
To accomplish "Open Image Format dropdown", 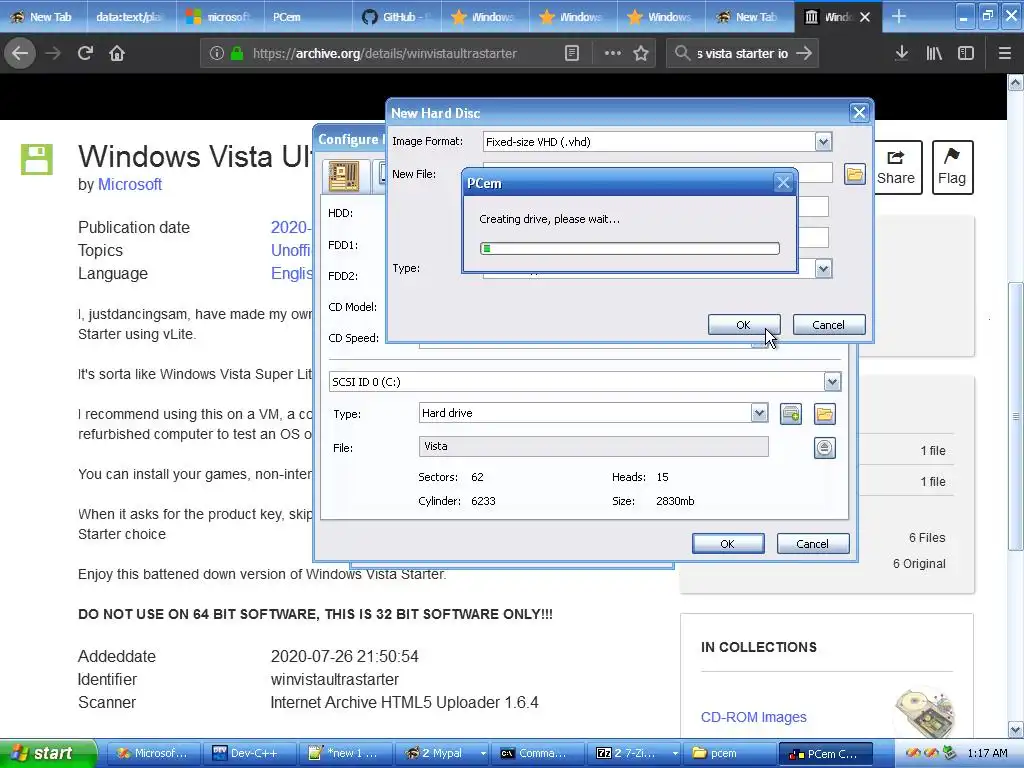I will pyautogui.click(x=823, y=142).
